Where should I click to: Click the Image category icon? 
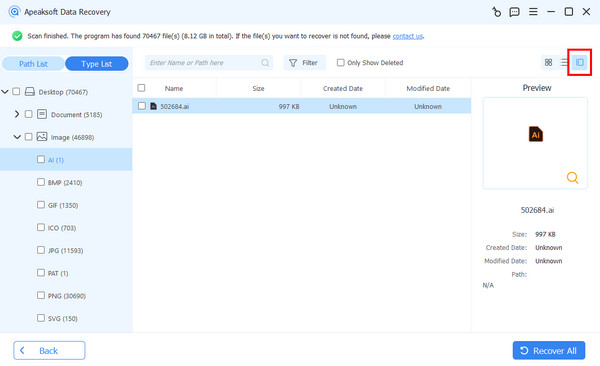coord(42,137)
